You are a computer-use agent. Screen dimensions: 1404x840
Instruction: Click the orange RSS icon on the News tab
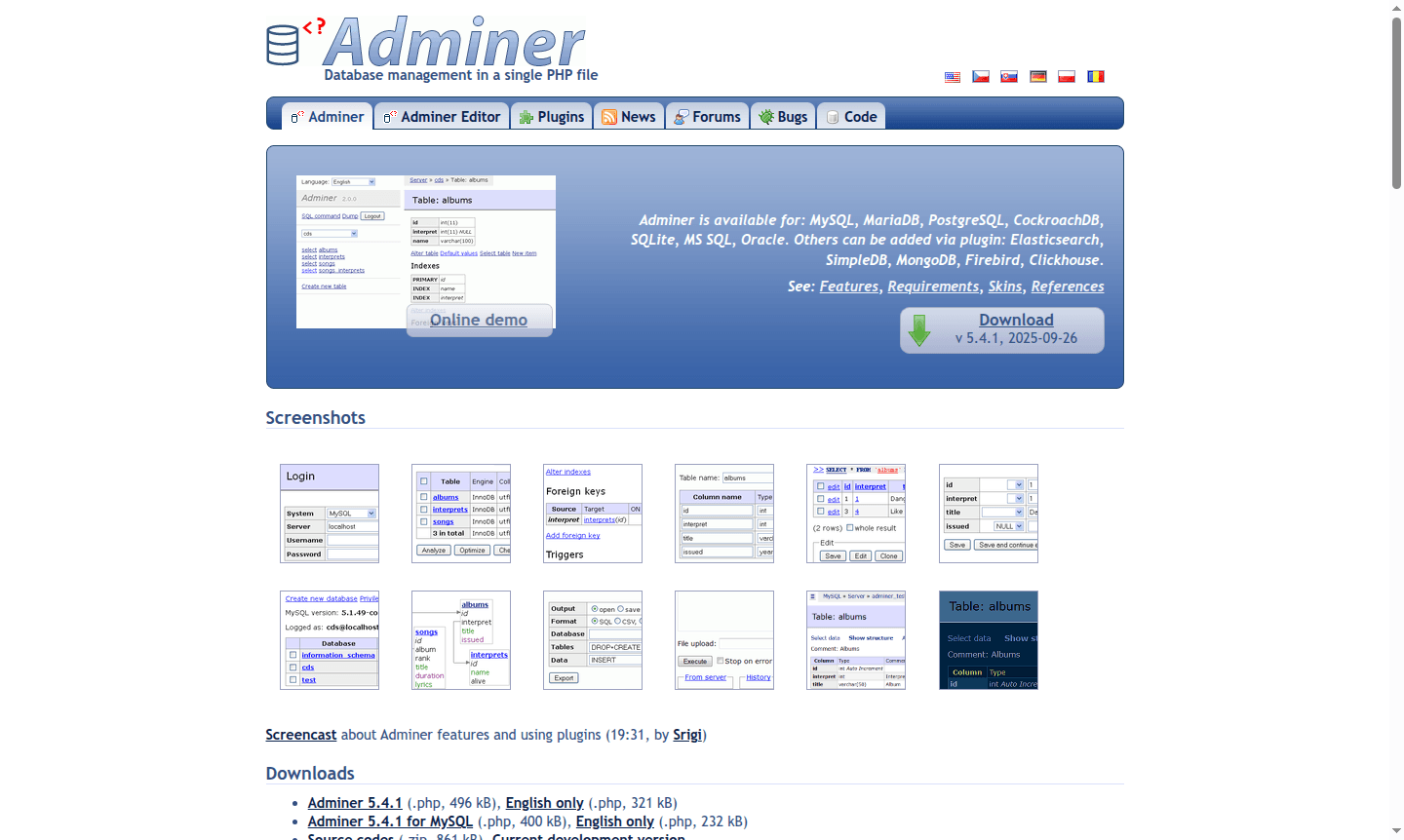point(609,116)
